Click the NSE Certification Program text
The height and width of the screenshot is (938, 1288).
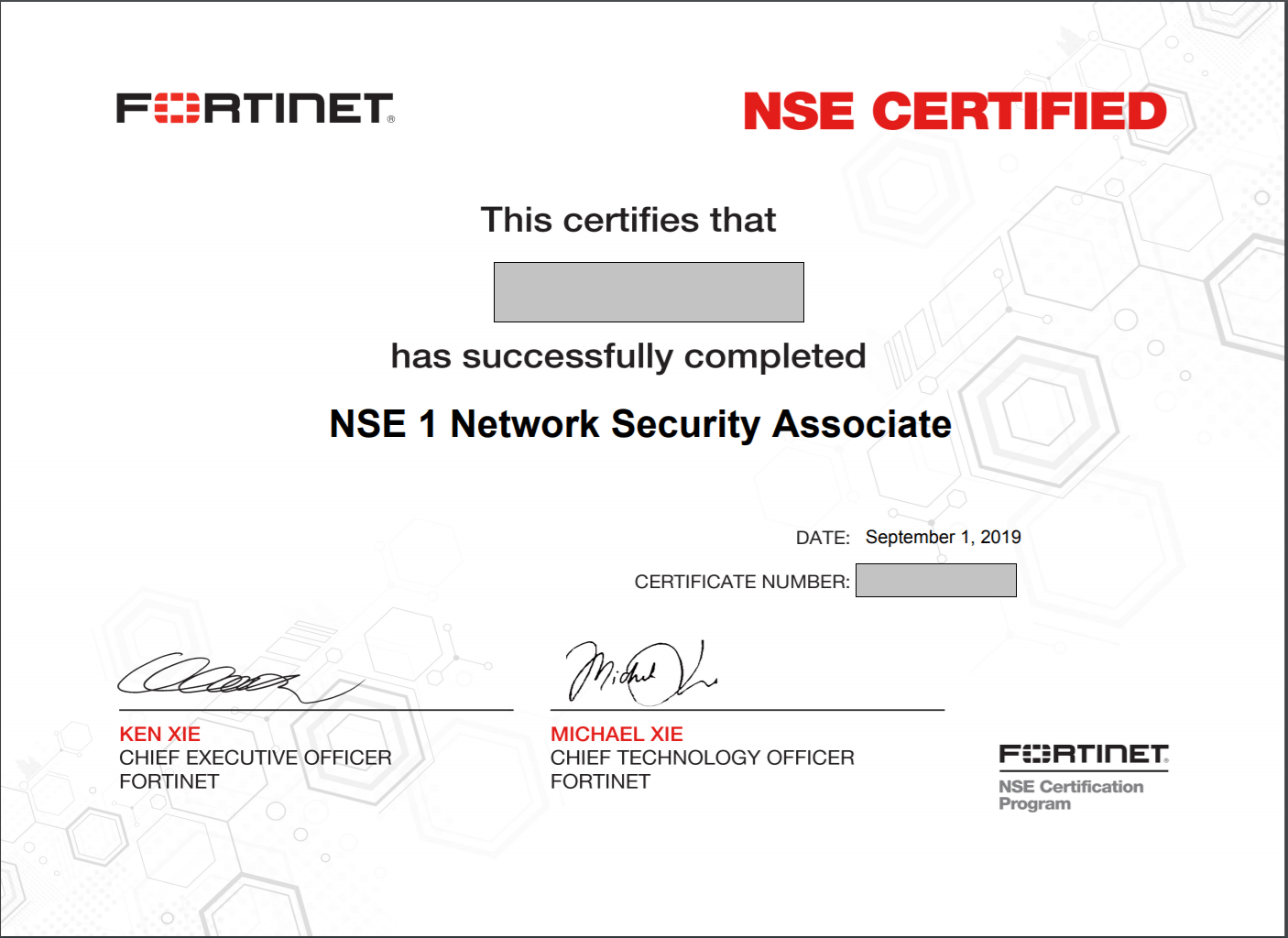(x=1070, y=794)
